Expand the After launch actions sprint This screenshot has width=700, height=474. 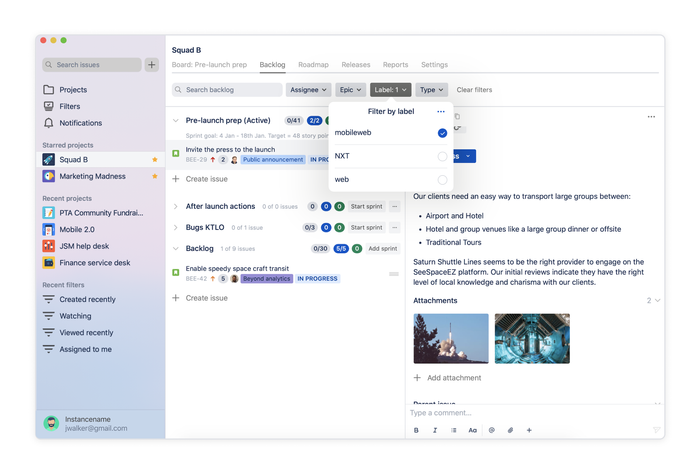point(176,206)
